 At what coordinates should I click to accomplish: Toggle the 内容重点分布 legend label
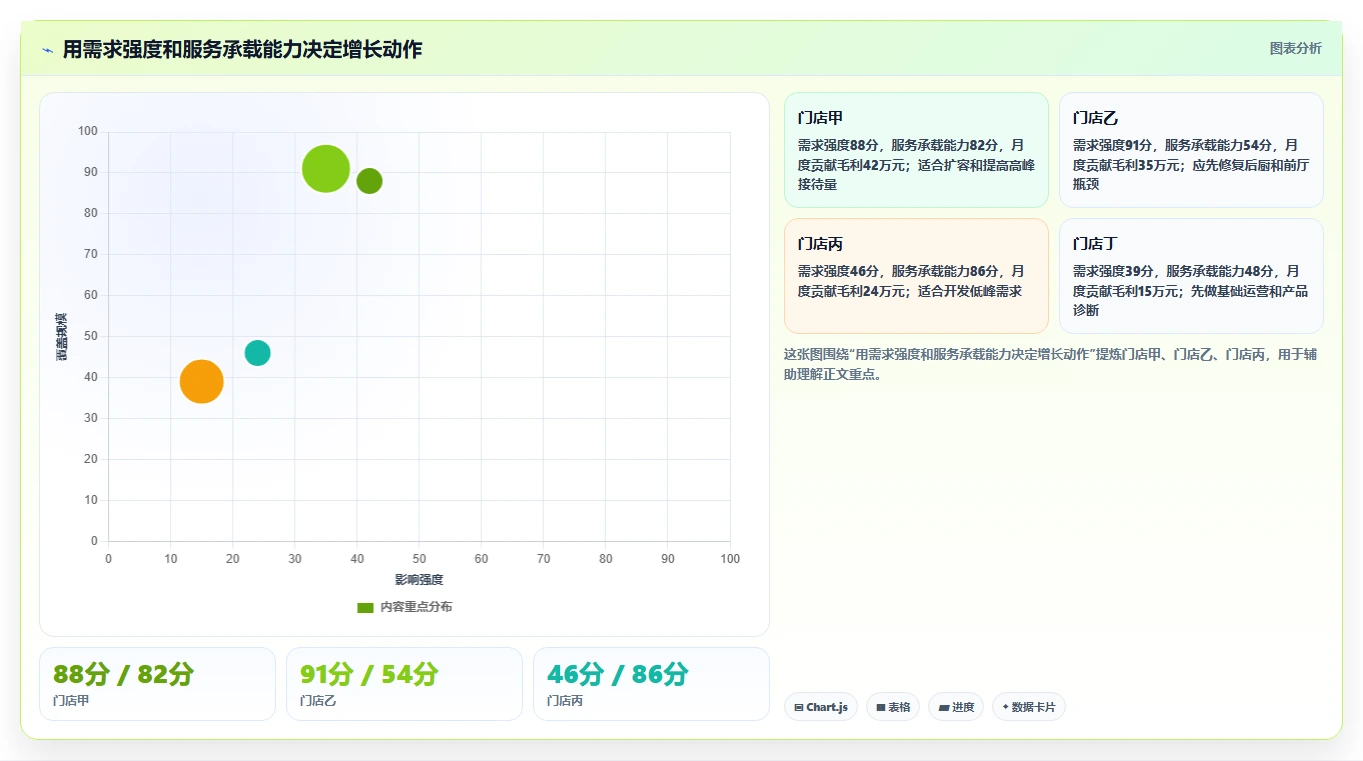click(416, 607)
